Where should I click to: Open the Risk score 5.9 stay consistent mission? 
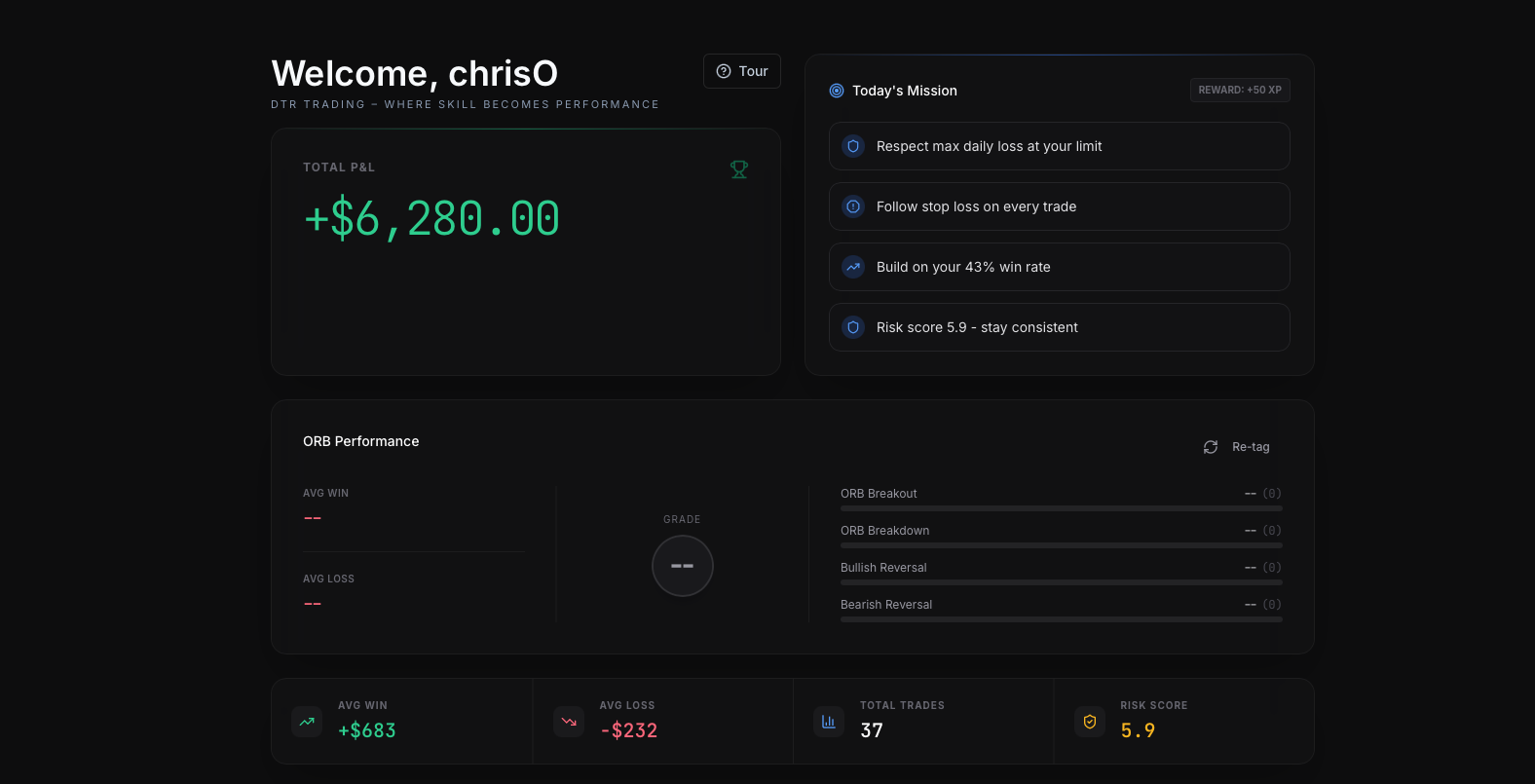pos(1060,327)
